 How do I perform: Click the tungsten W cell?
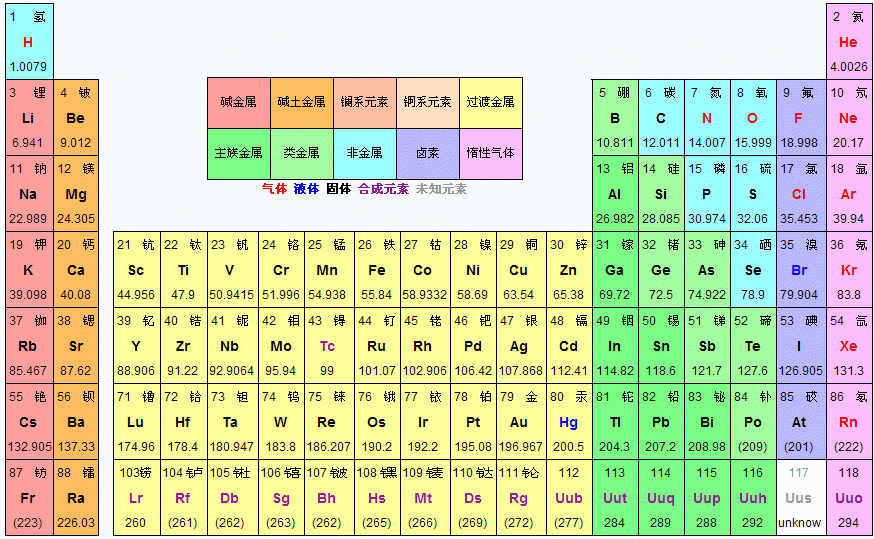281,421
